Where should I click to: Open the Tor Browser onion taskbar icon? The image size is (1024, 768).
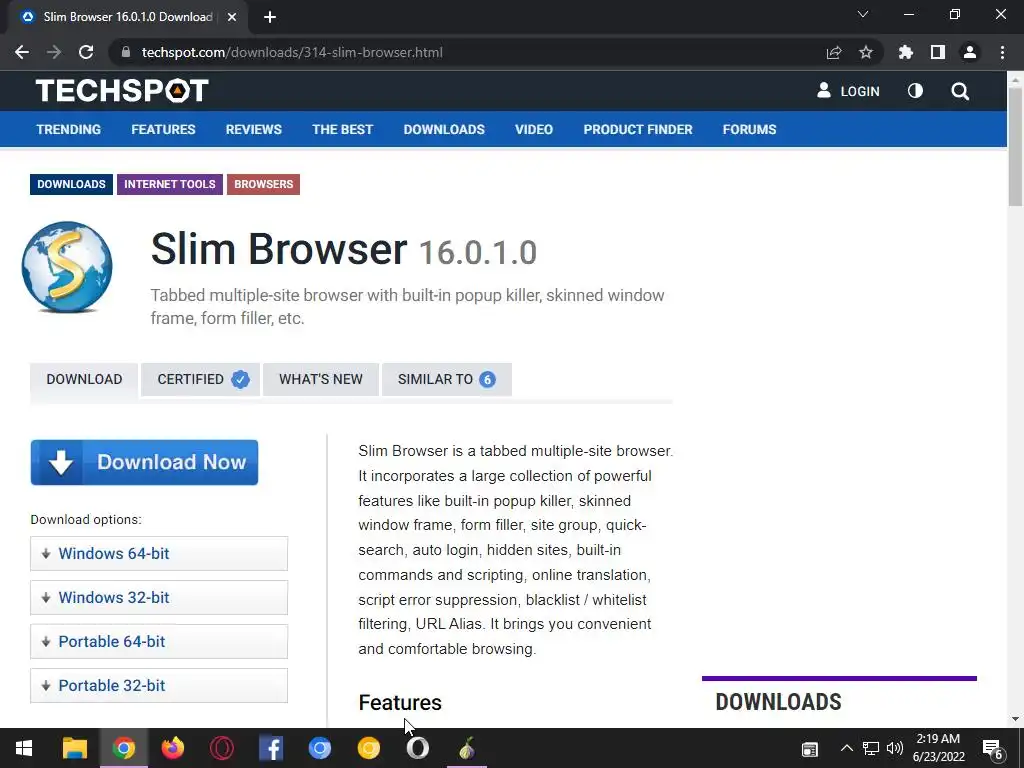[466, 748]
